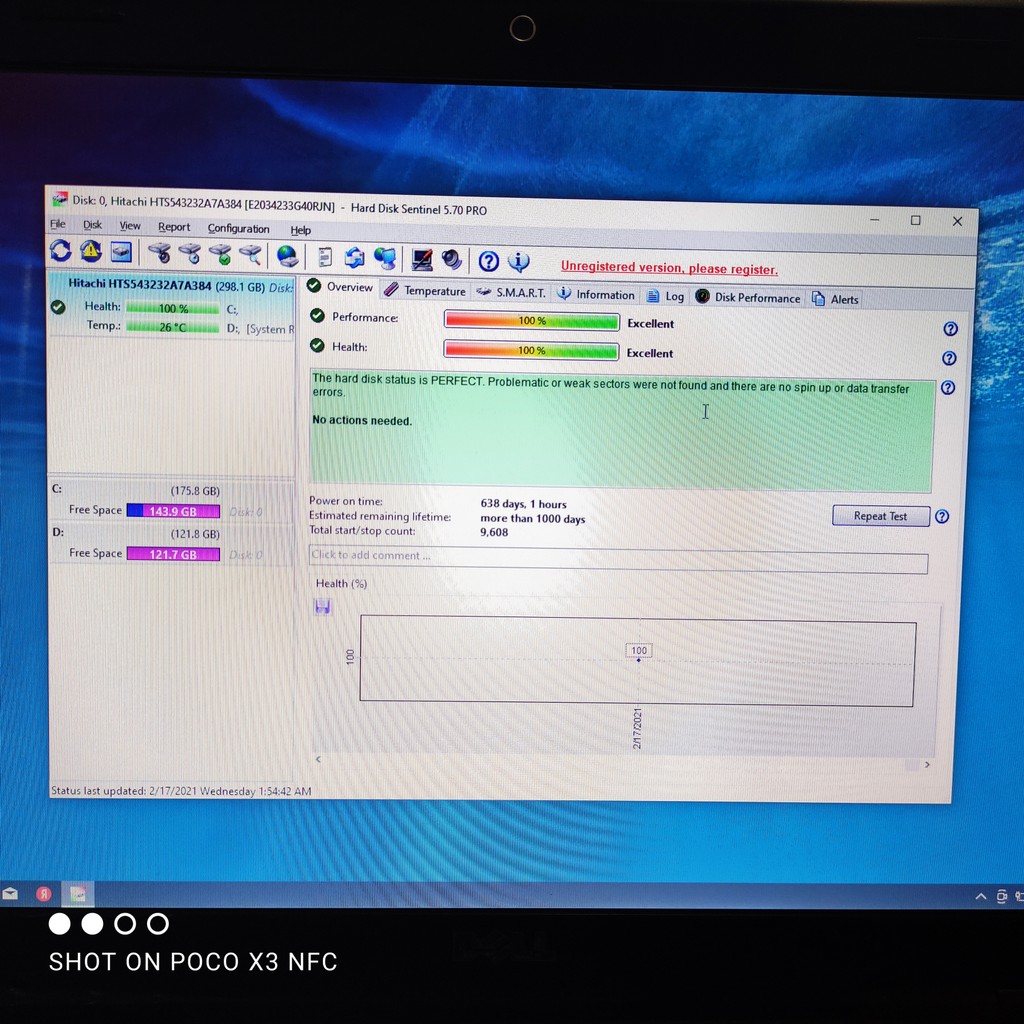Click the disk test icon with dark gauge

(x=159, y=253)
